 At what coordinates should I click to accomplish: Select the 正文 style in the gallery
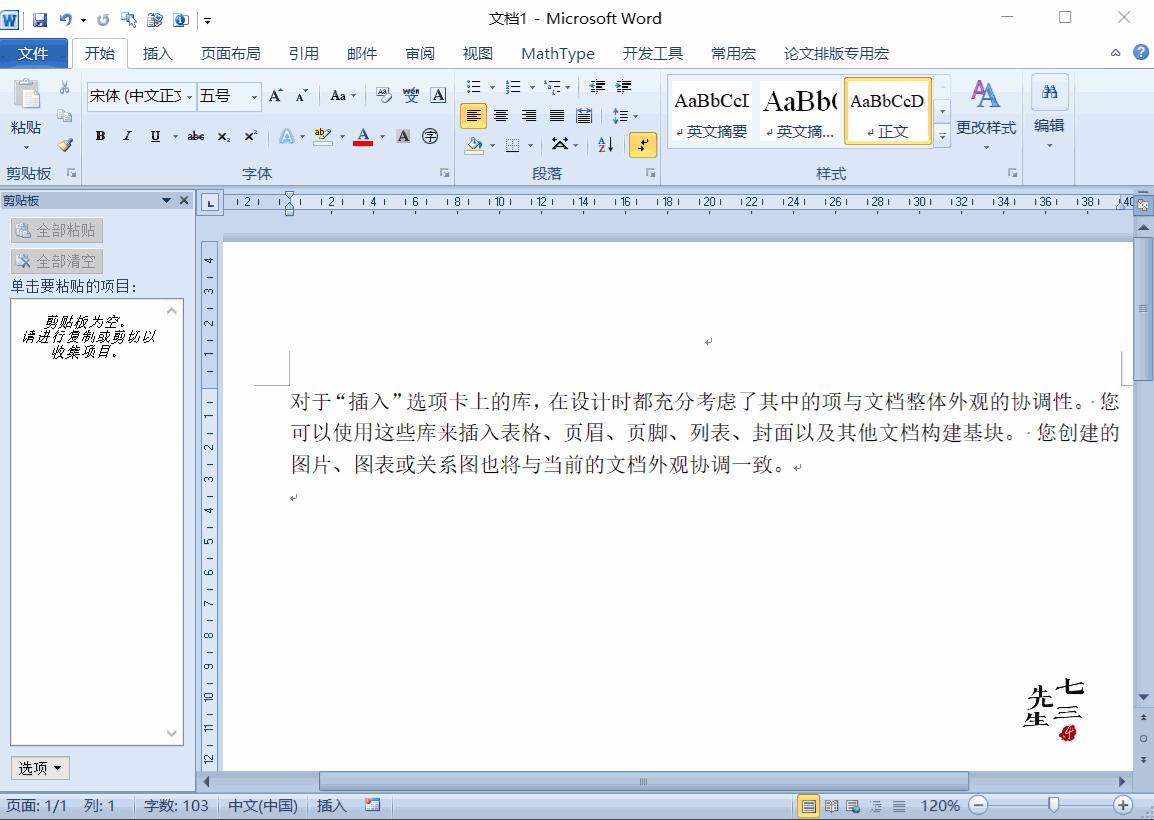coord(886,110)
